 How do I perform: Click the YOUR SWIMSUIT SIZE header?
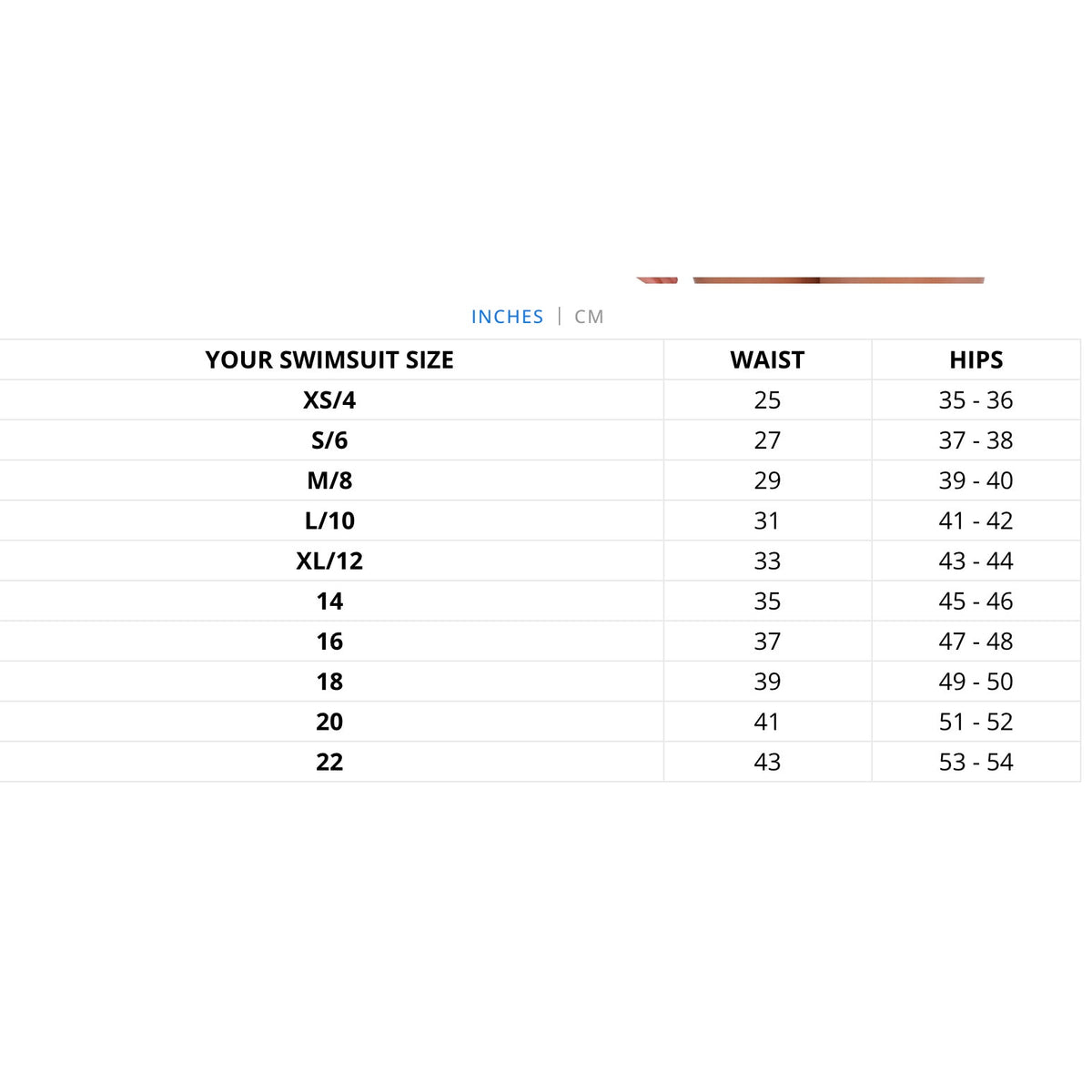pyautogui.click(x=329, y=359)
